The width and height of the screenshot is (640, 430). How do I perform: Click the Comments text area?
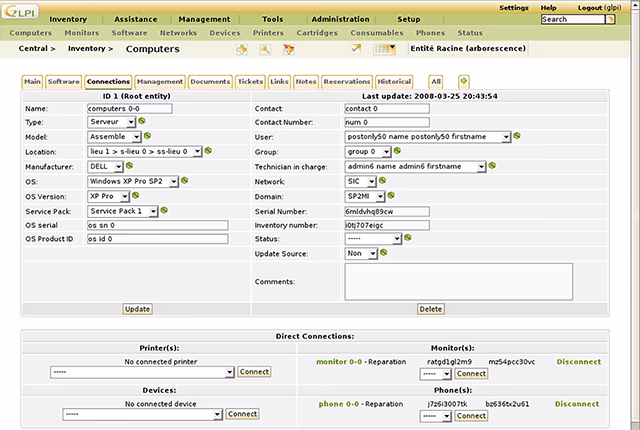459,282
